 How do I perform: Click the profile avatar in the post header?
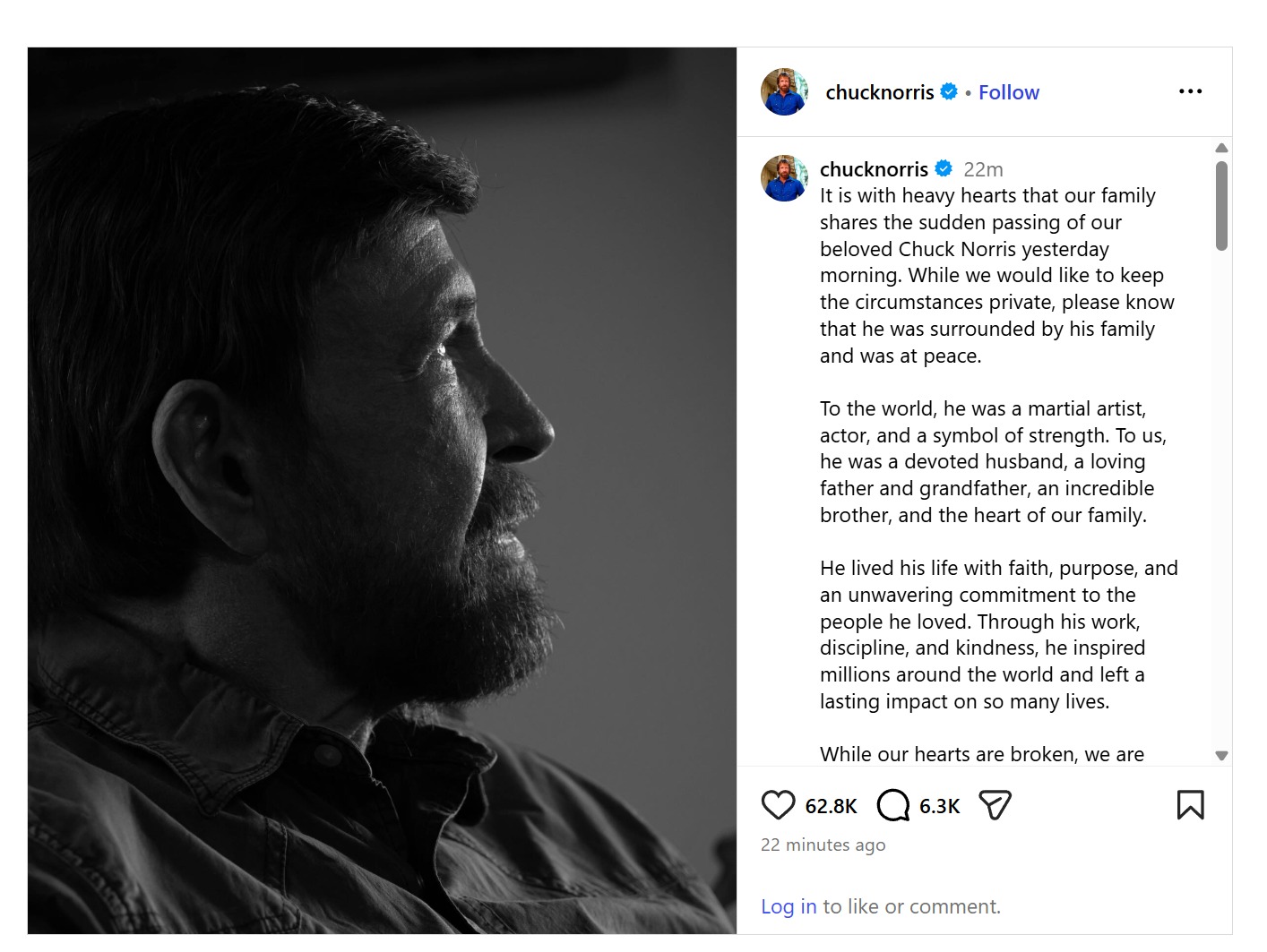pyautogui.click(x=784, y=92)
